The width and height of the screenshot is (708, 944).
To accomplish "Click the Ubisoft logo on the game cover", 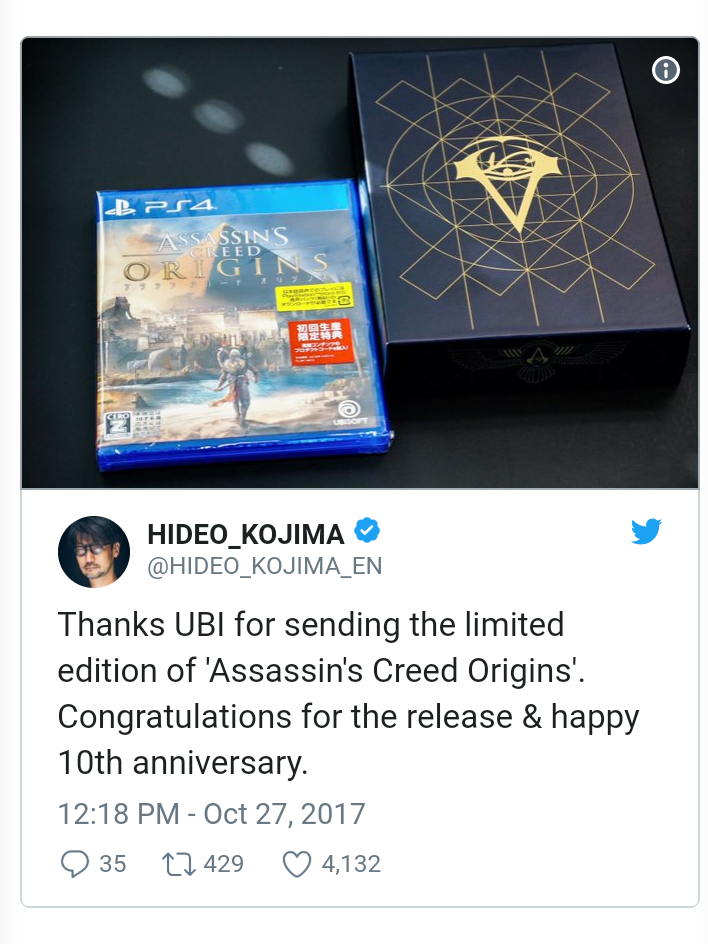I will coord(349,413).
